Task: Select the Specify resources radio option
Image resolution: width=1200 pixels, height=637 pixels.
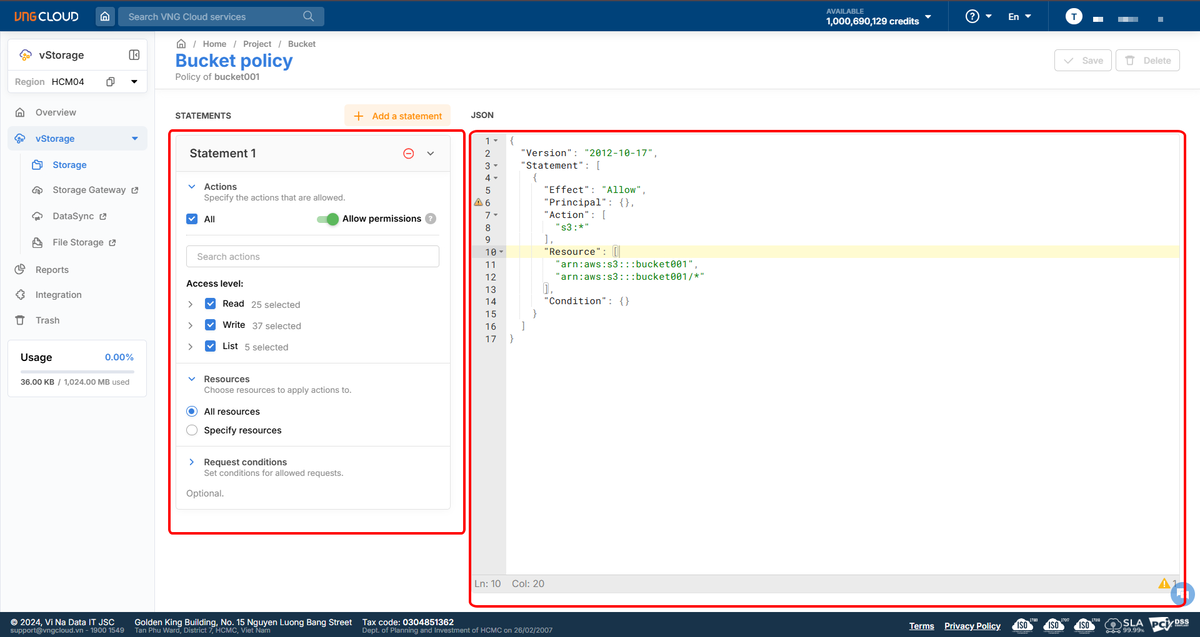Action: pyautogui.click(x=192, y=430)
